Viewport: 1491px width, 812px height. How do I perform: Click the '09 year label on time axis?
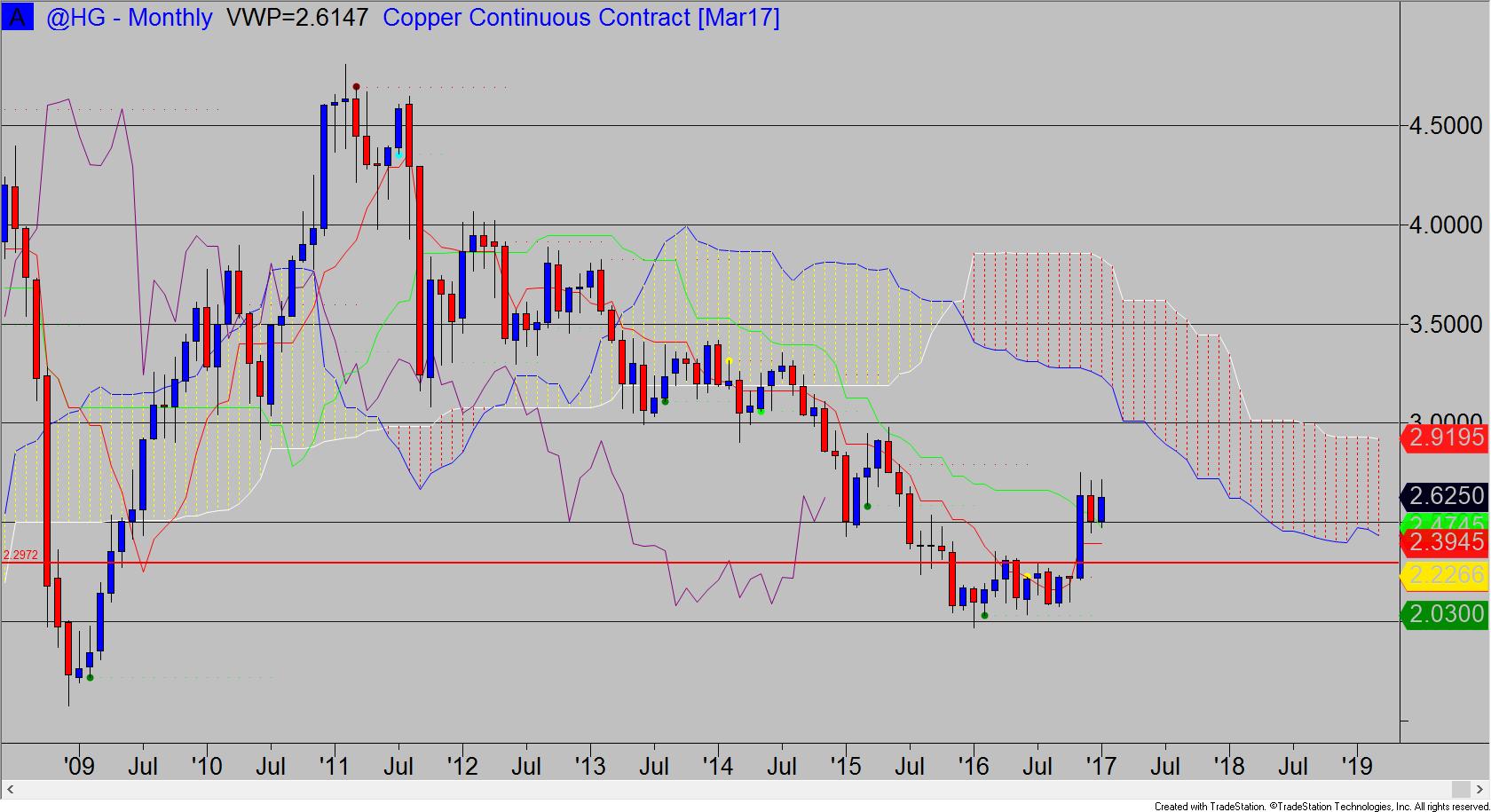coord(78,765)
